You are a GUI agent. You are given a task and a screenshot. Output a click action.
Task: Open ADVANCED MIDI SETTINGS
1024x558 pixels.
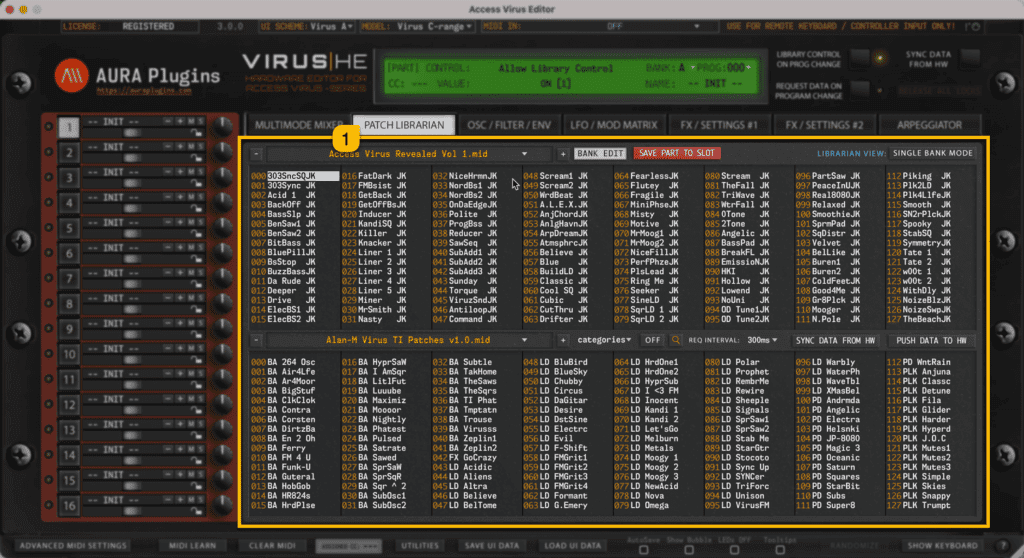(x=73, y=546)
